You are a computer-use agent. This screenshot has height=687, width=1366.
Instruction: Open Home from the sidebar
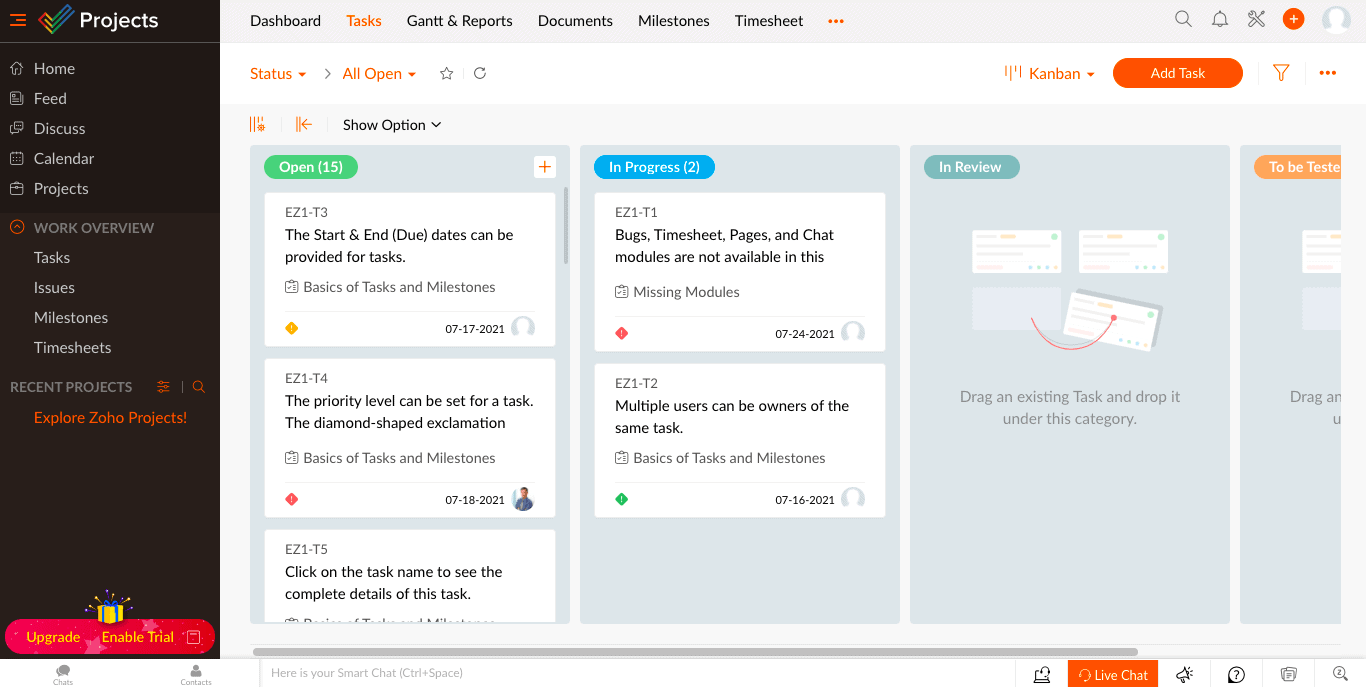pyautogui.click(x=54, y=68)
